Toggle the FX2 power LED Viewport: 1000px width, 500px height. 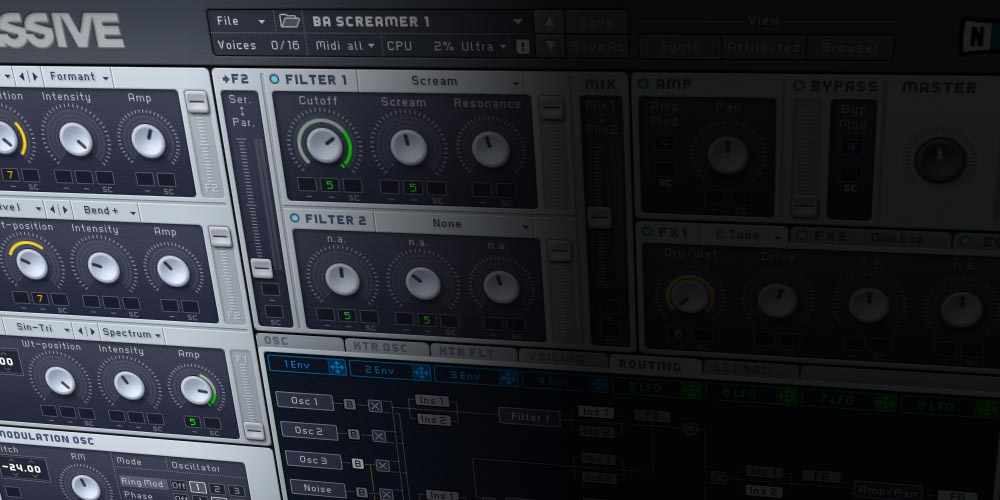click(802, 235)
